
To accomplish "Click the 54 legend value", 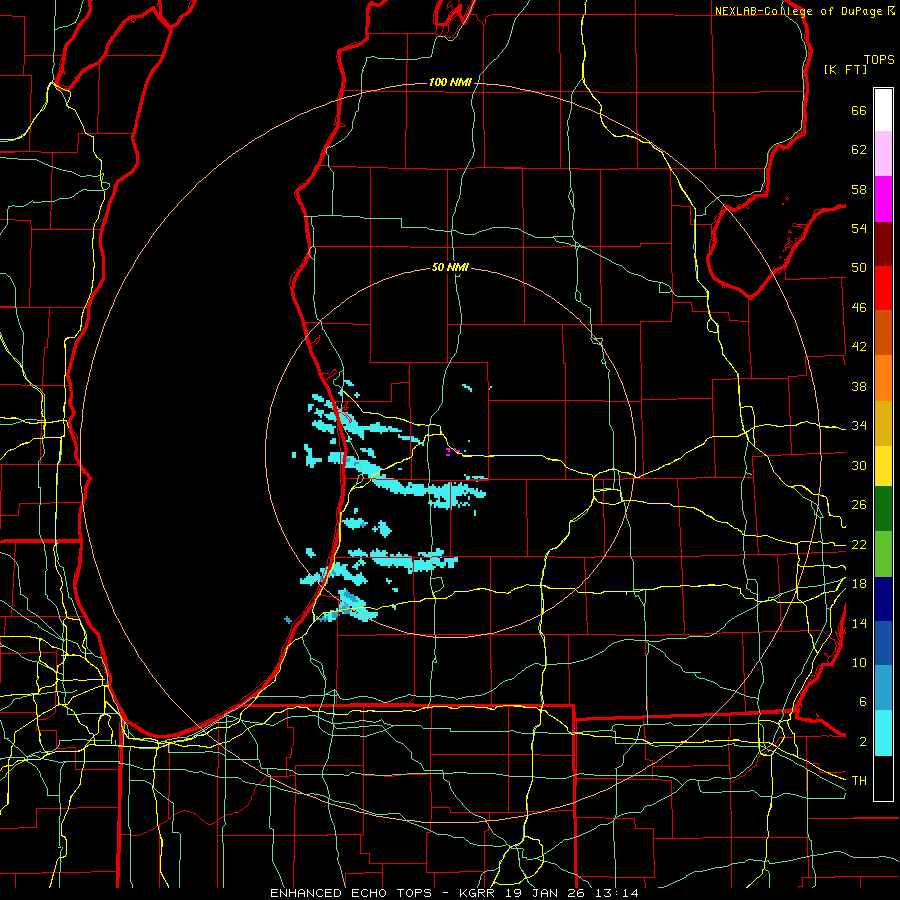I will 859,228.
